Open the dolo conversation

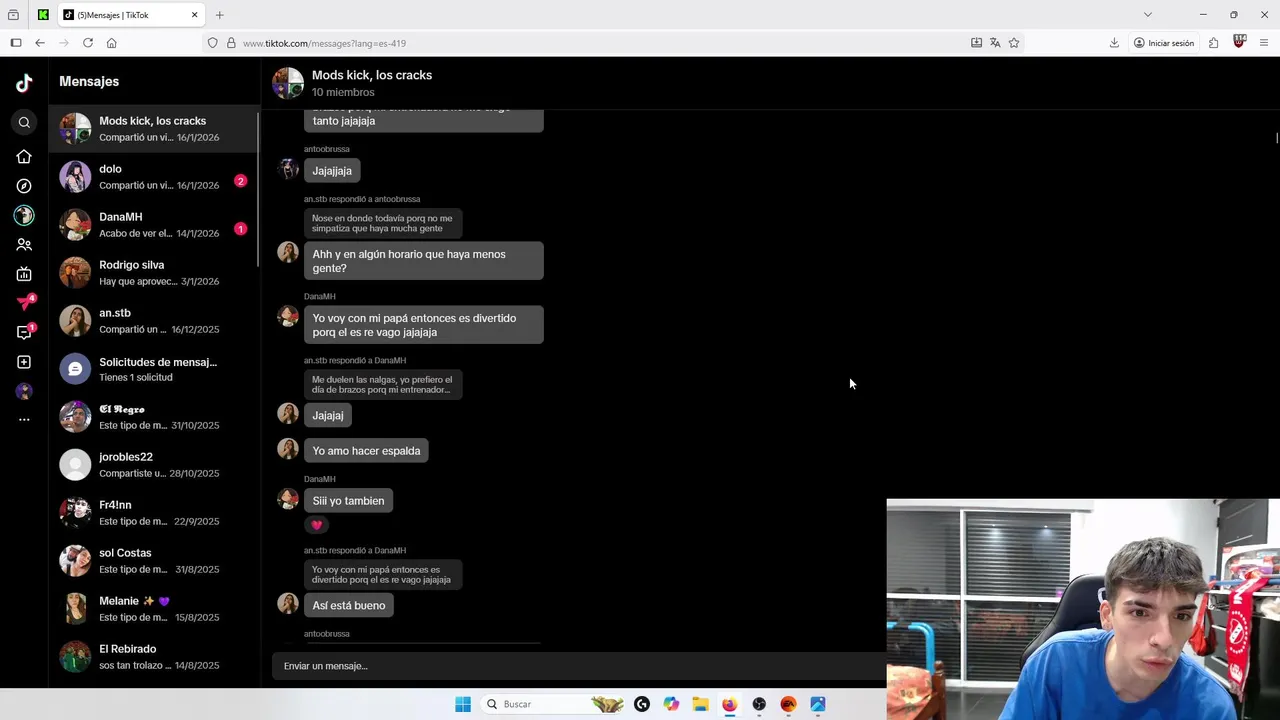(153, 176)
